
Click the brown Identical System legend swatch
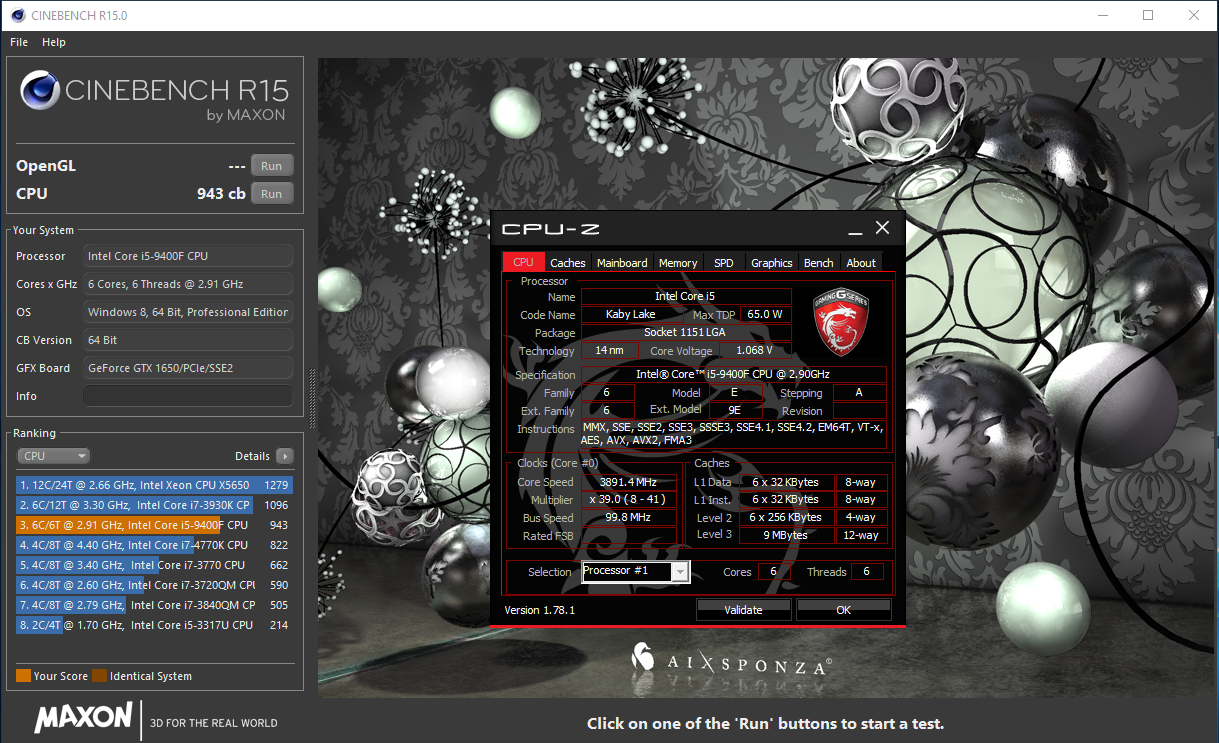(99, 676)
